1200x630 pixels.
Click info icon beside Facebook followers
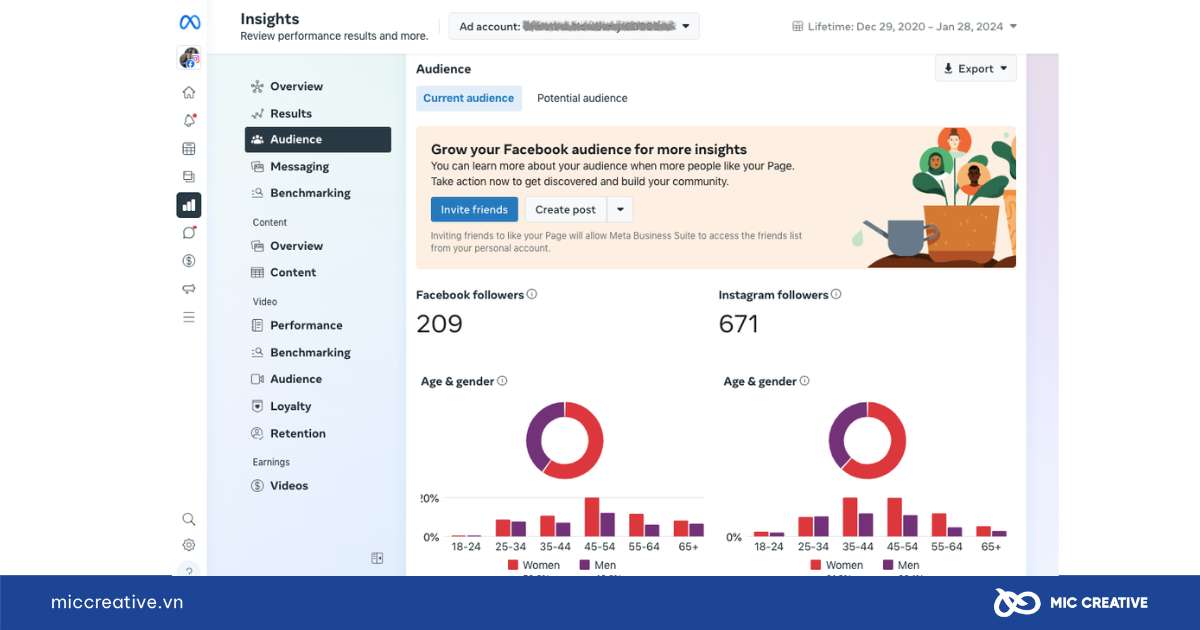click(532, 294)
